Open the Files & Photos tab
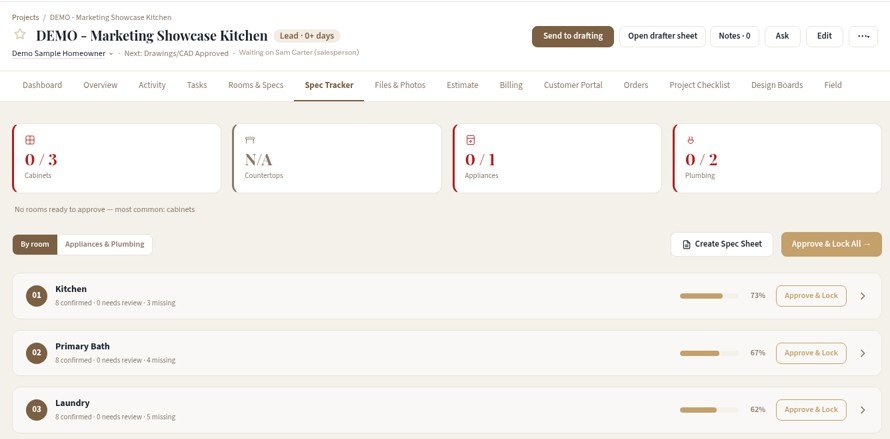The height and width of the screenshot is (439, 890). pyautogui.click(x=400, y=85)
